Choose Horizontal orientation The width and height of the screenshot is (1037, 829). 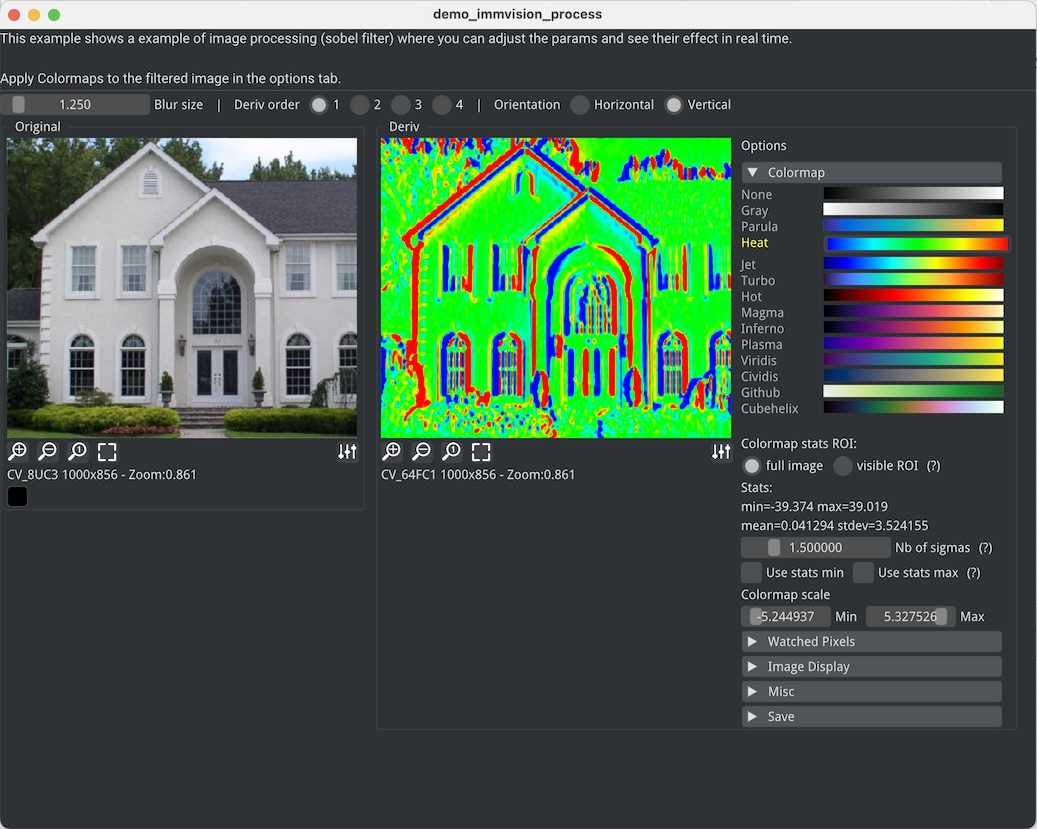click(x=581, y=104)
